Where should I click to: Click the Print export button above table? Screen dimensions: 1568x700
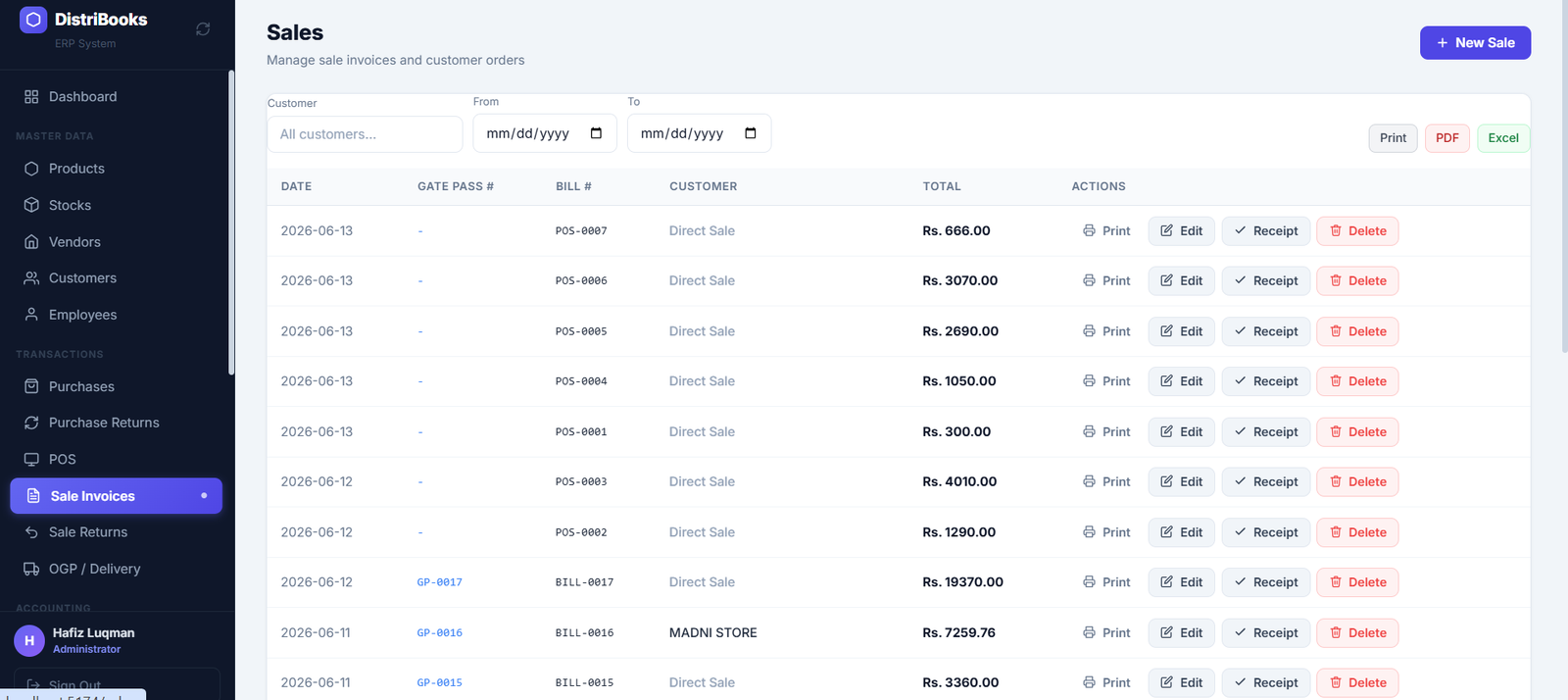(1393, 138)
